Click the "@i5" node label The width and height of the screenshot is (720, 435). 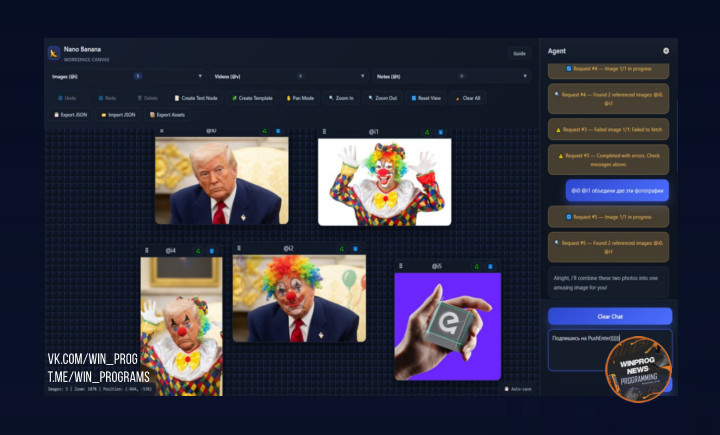pos(437,266)
